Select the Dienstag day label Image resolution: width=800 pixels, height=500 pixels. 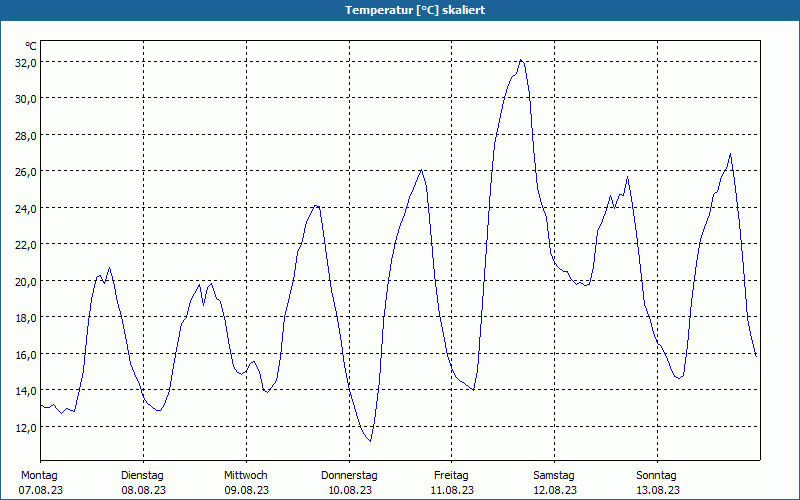coord(142,475)
